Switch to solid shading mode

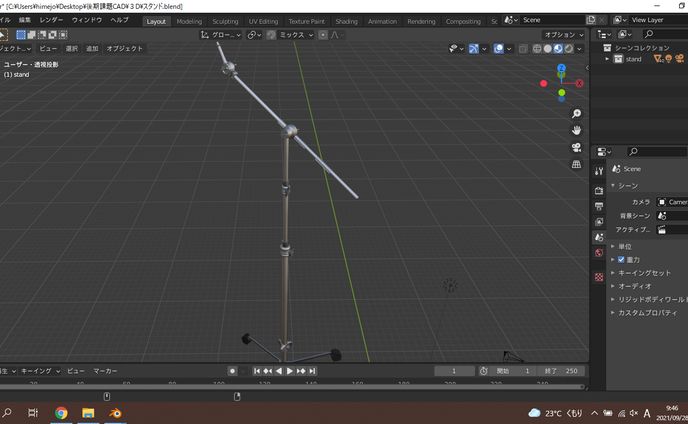tap(547, 49)
